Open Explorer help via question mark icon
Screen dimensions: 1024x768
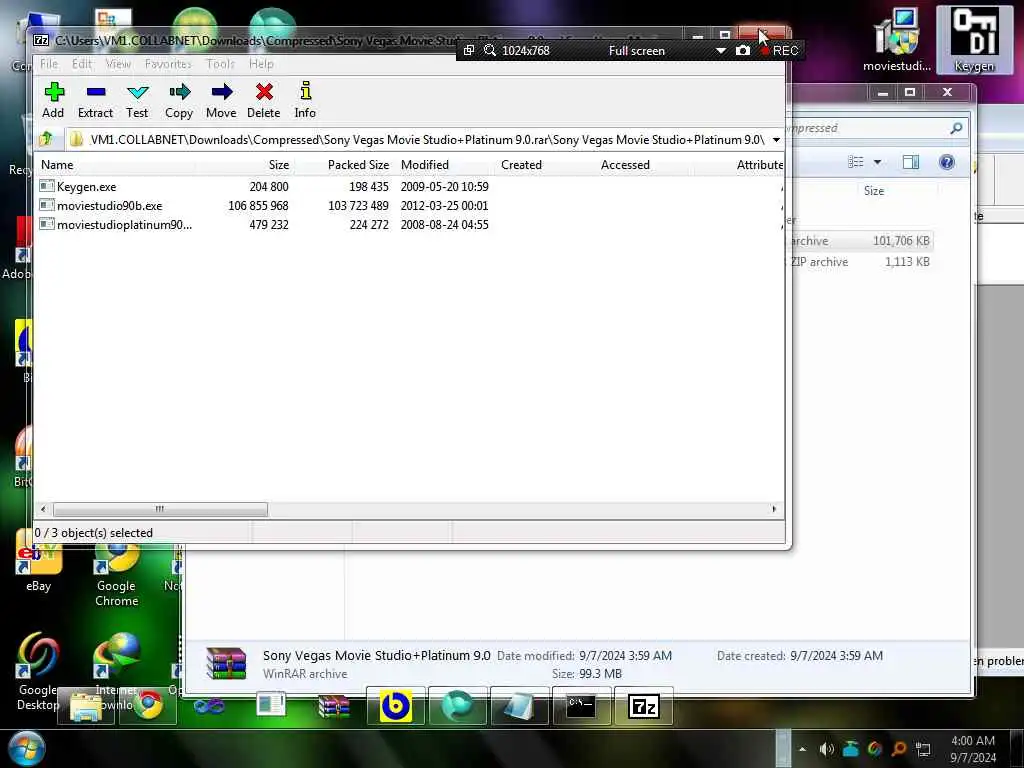pyautogui.click(x=947, y=162)
